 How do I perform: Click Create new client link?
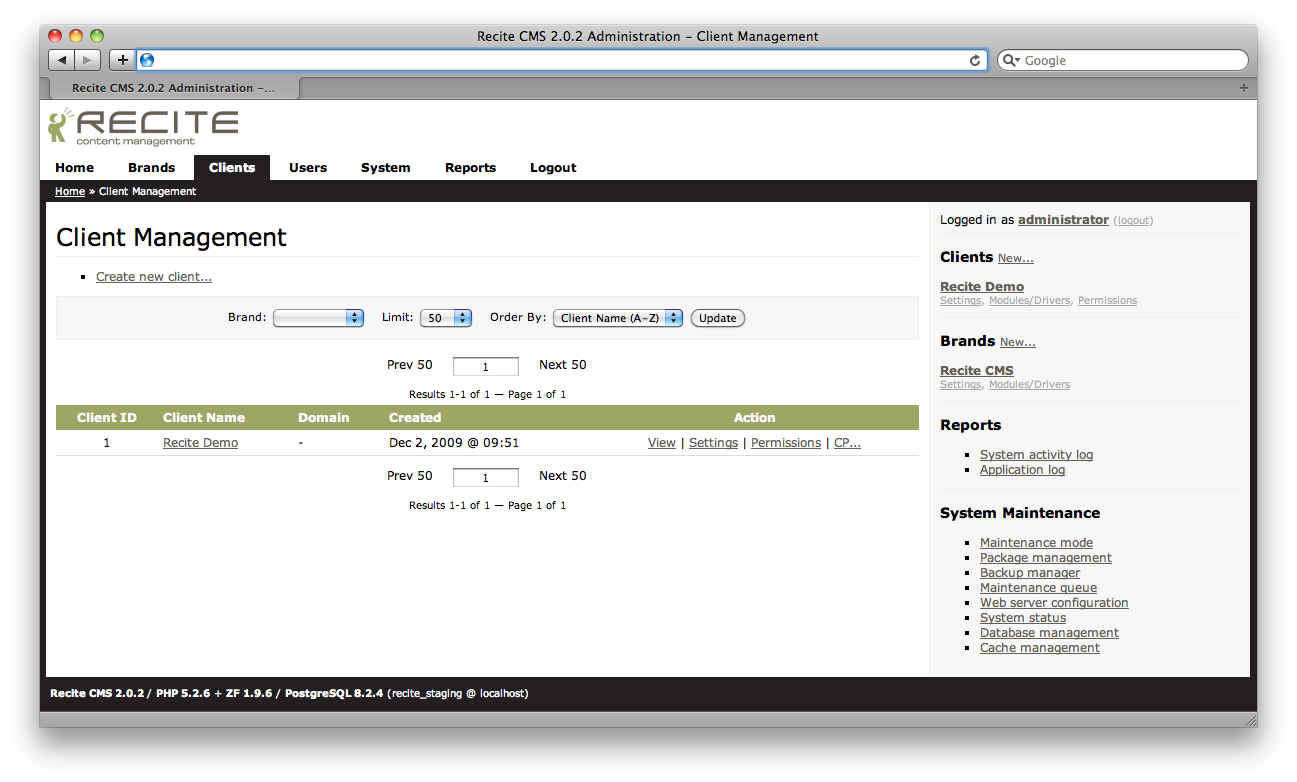point(154,277)
